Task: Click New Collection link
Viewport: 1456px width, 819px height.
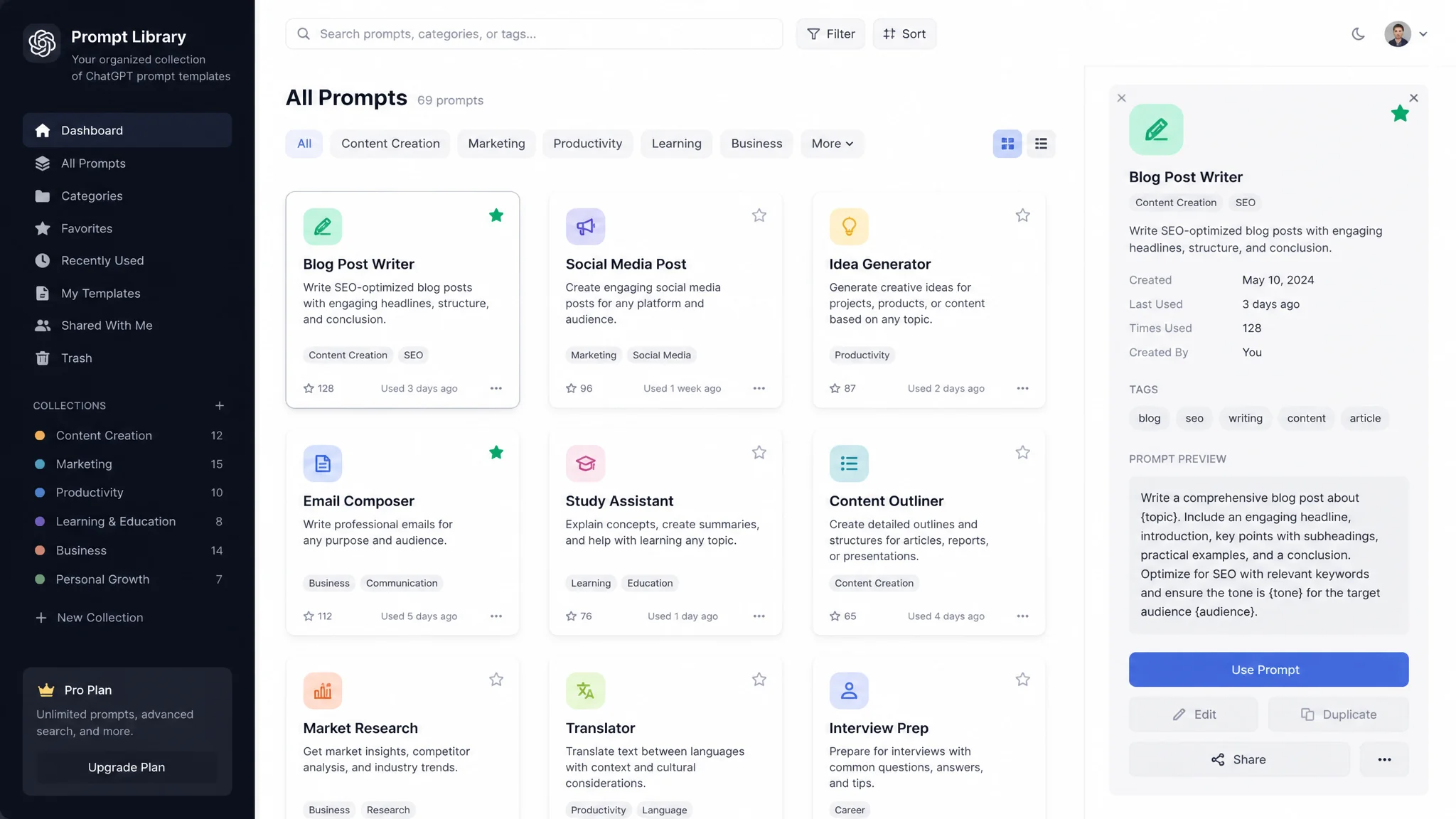Action: [90, 618]
